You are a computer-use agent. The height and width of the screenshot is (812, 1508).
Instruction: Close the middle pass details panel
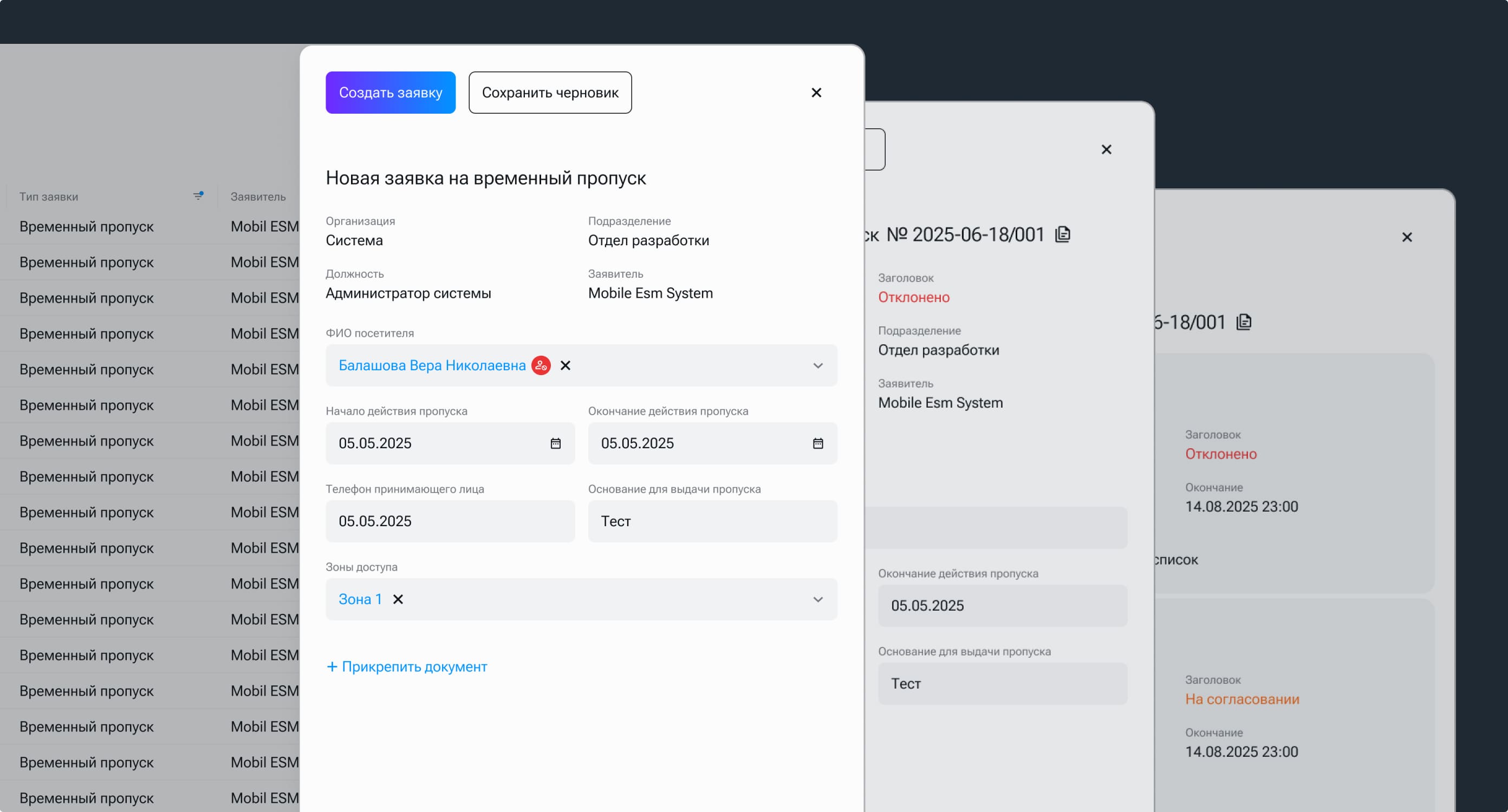pos(1107,150)
